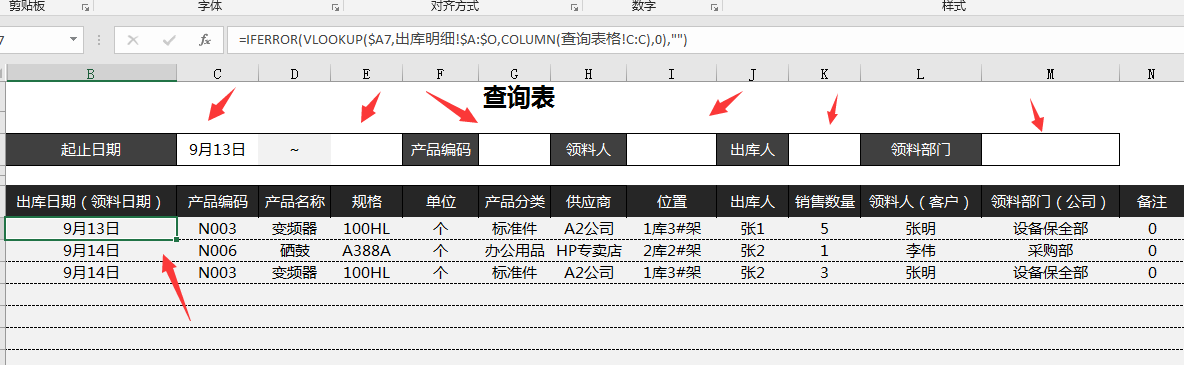Open number group dialog launcher
Screen dimensions: 1184x365
tap(714, 7)
